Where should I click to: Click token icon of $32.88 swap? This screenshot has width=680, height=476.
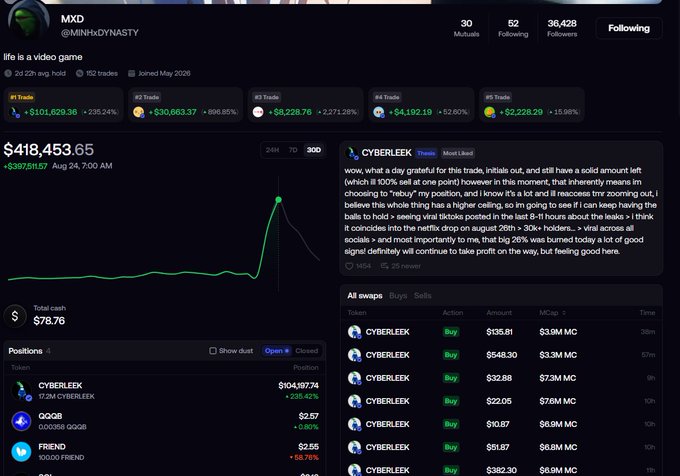pyautogui.click(x=354, y=378)
